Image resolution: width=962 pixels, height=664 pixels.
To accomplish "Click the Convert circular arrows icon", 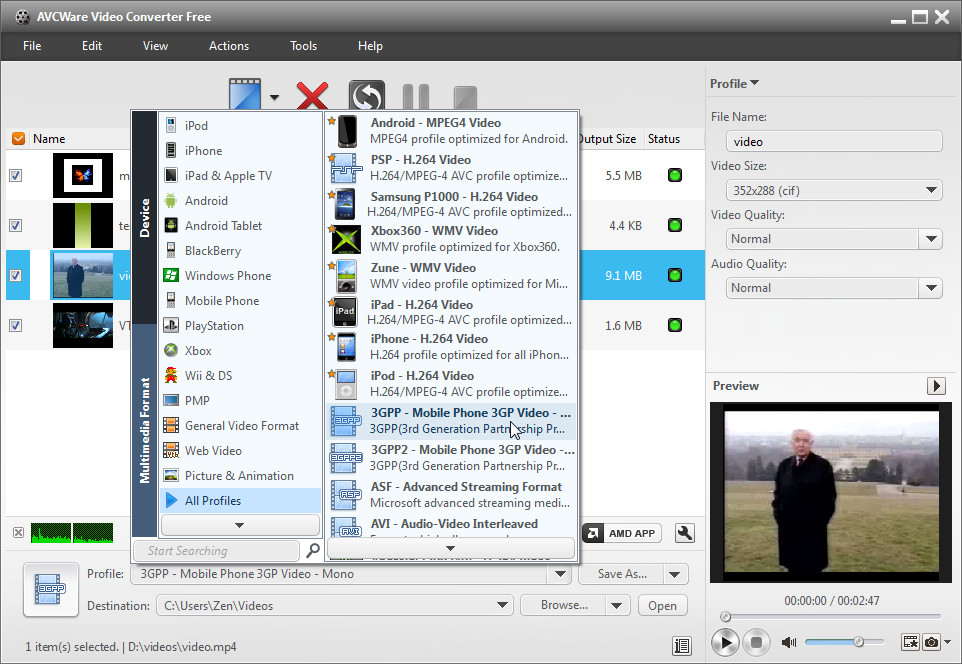I will pos(366,98).
